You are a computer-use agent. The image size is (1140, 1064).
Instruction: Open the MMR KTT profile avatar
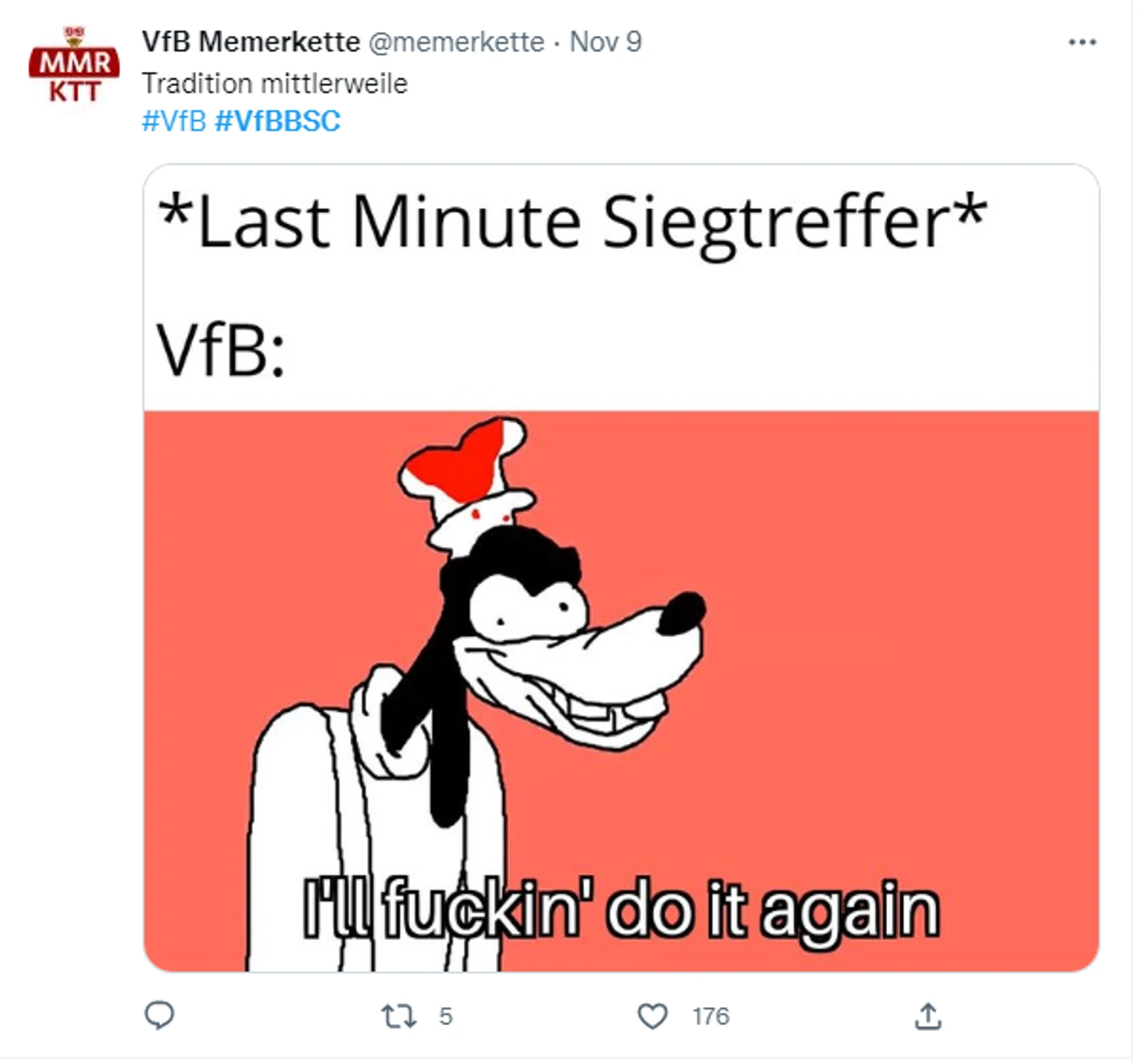point(74,66)
